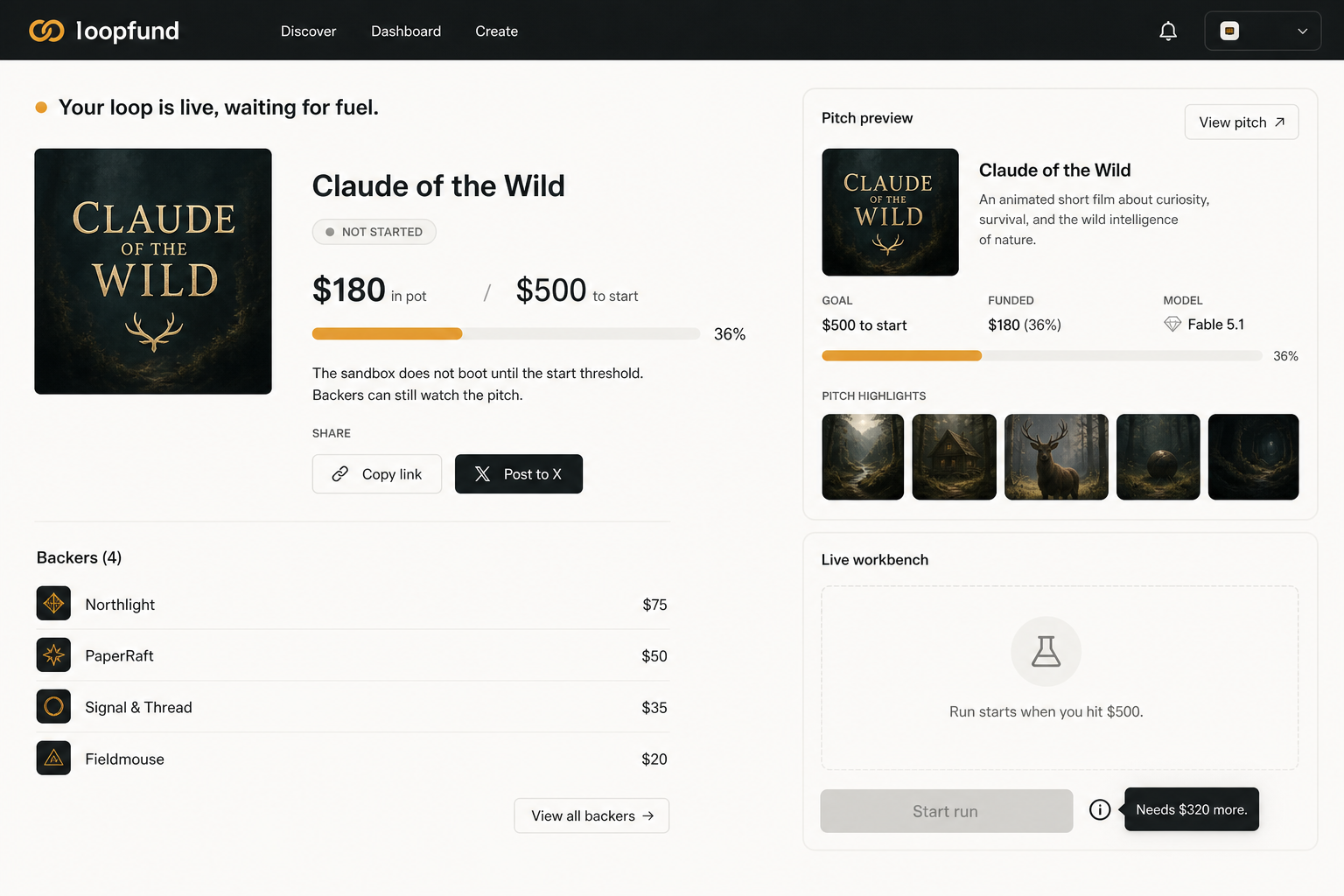Click Fieldmouse triangle avatar icon
Viewport: 1344px width, 896px height.
[53, 758]
